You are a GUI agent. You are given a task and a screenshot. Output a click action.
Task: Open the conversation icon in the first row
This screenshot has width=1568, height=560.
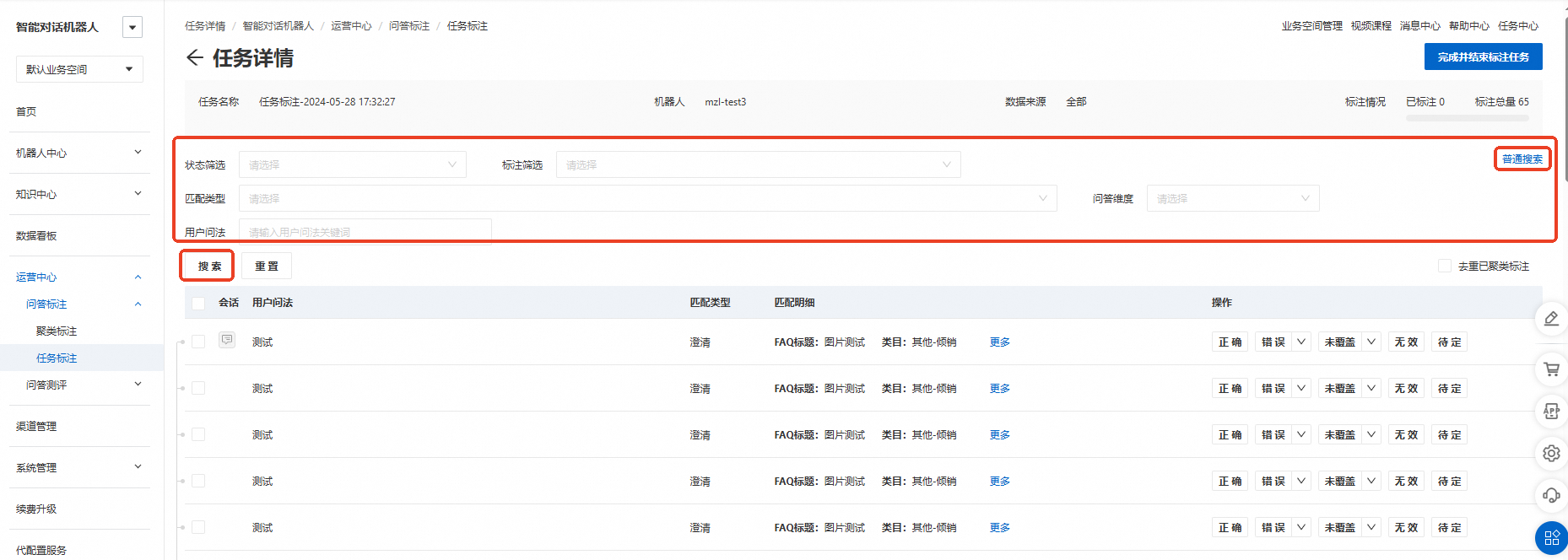[x=227, y=340]
